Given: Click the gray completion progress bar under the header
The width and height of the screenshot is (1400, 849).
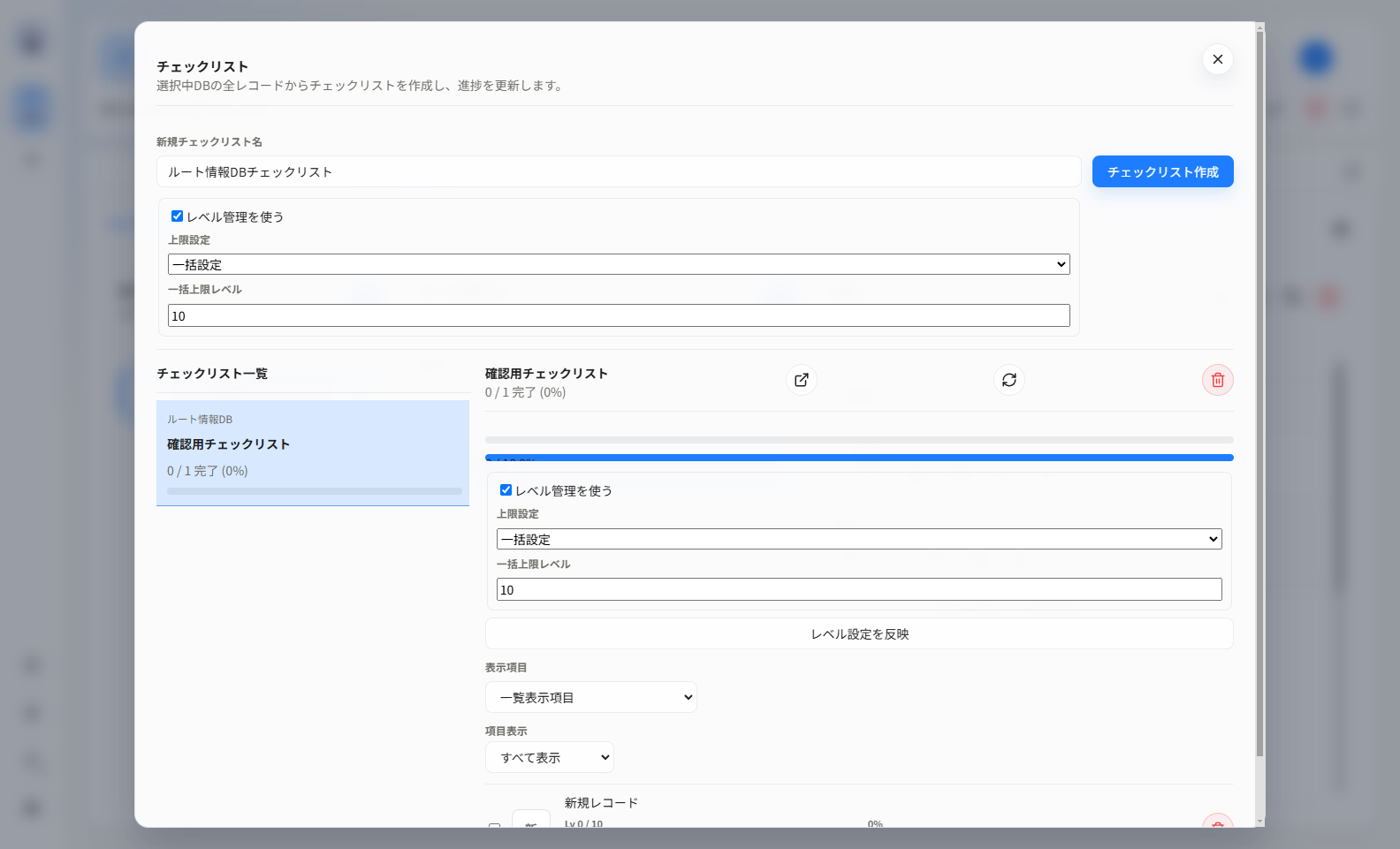Looking at the screenshot, I should pos(859,440).
